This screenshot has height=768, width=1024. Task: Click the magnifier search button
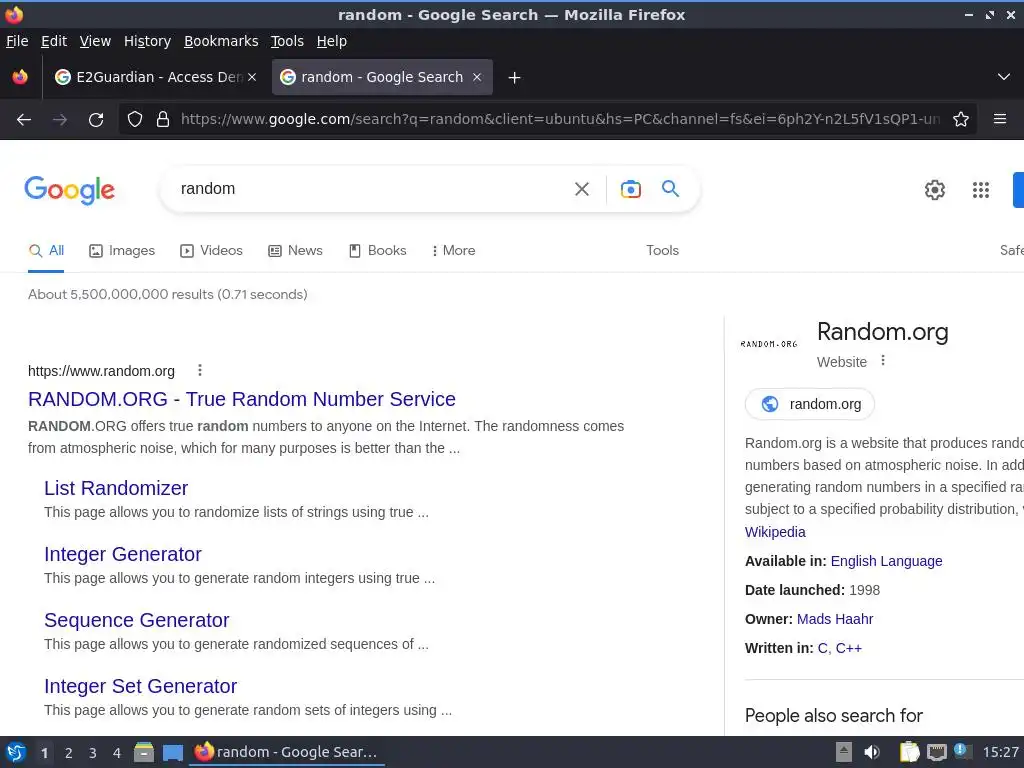click(671, 189)
